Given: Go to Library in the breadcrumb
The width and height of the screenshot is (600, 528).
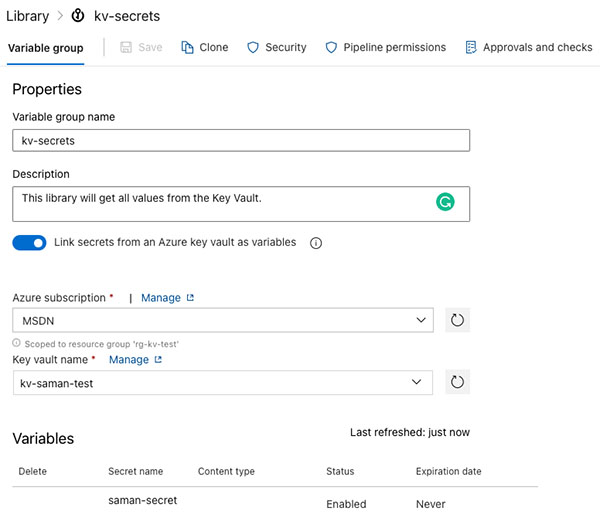Looking at the screenshot, I should (27, 16).
